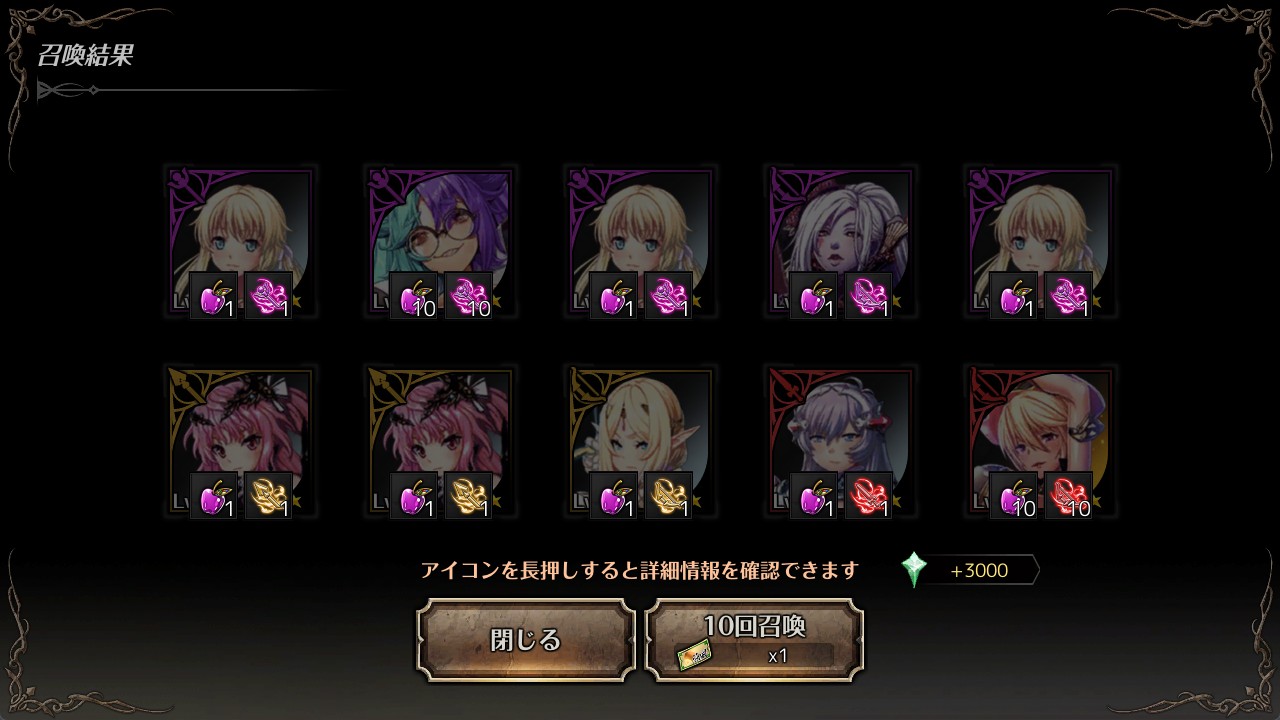Click the +3000 gem reward counter
Viewport: 1280px width, 720px height.
[x=979, y=571]
